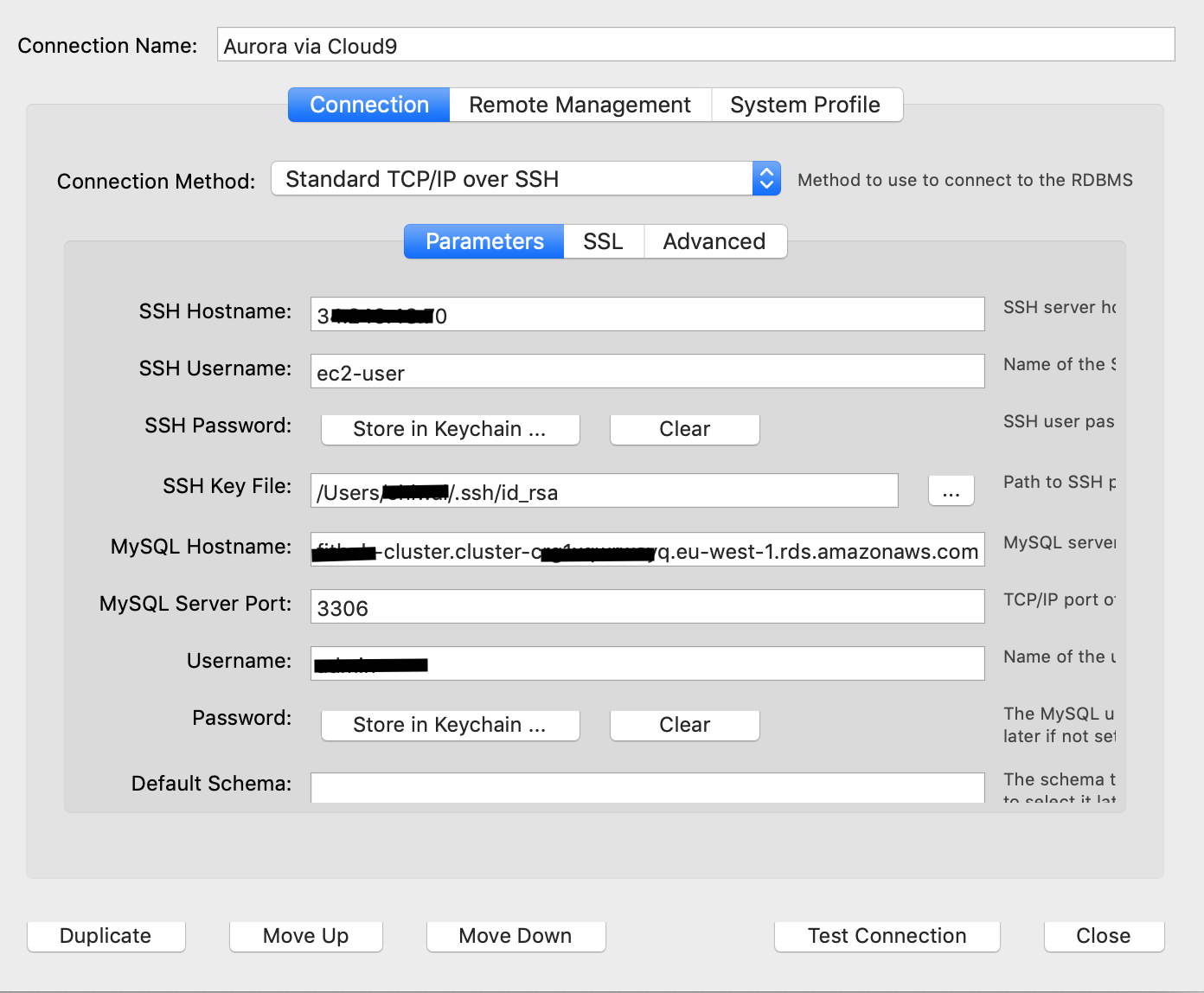This screenshot has height=993, width=1204.
Task: Select the Parameters tab
Action: [483, 241]
